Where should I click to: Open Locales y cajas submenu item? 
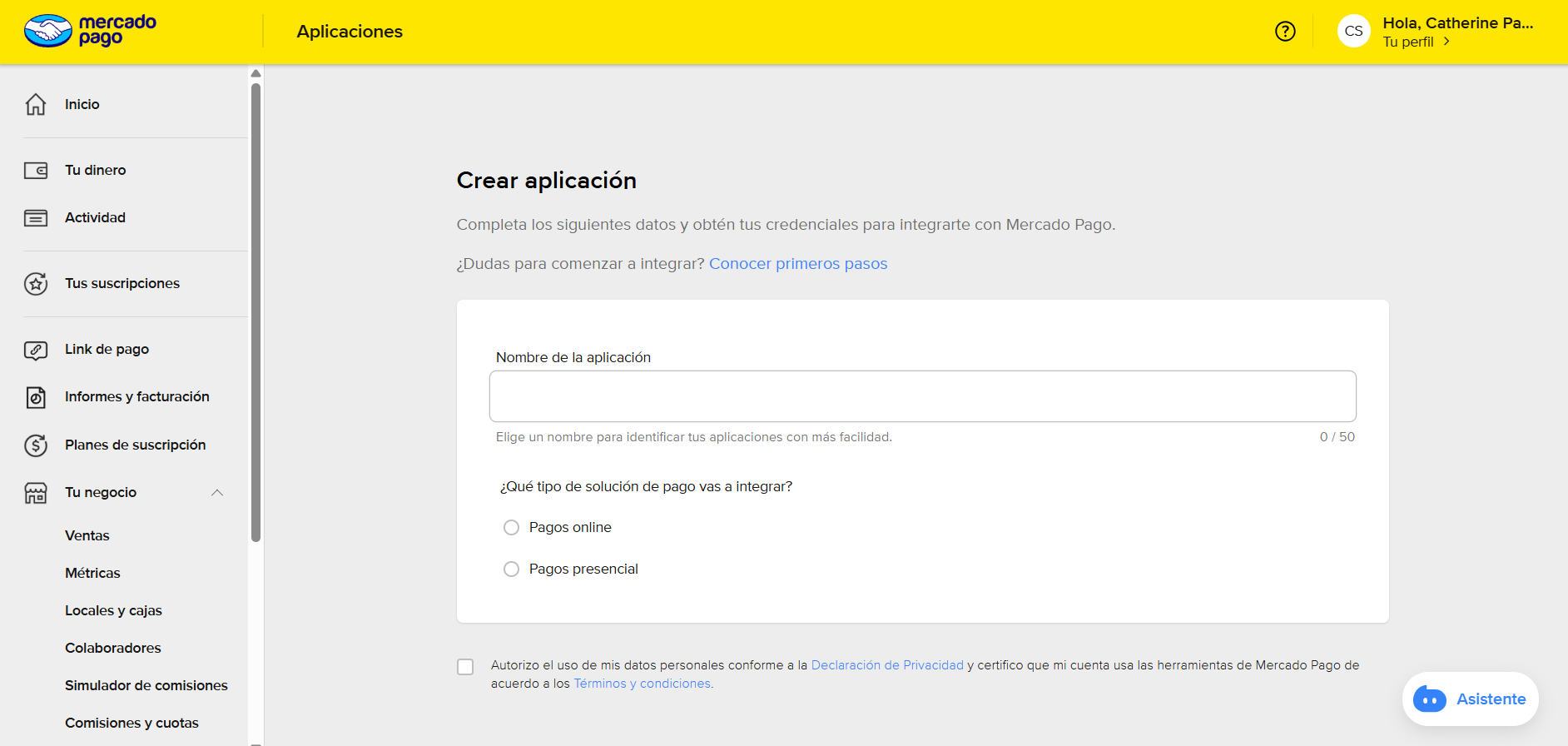point(113,610)
